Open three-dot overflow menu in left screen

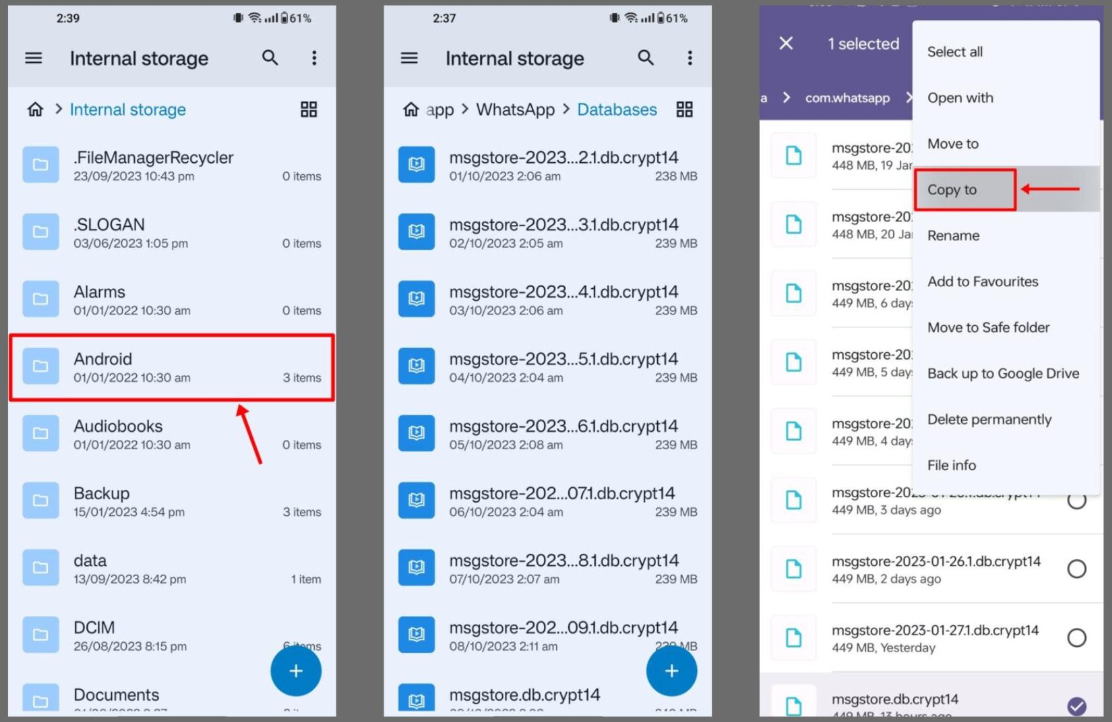314,57
